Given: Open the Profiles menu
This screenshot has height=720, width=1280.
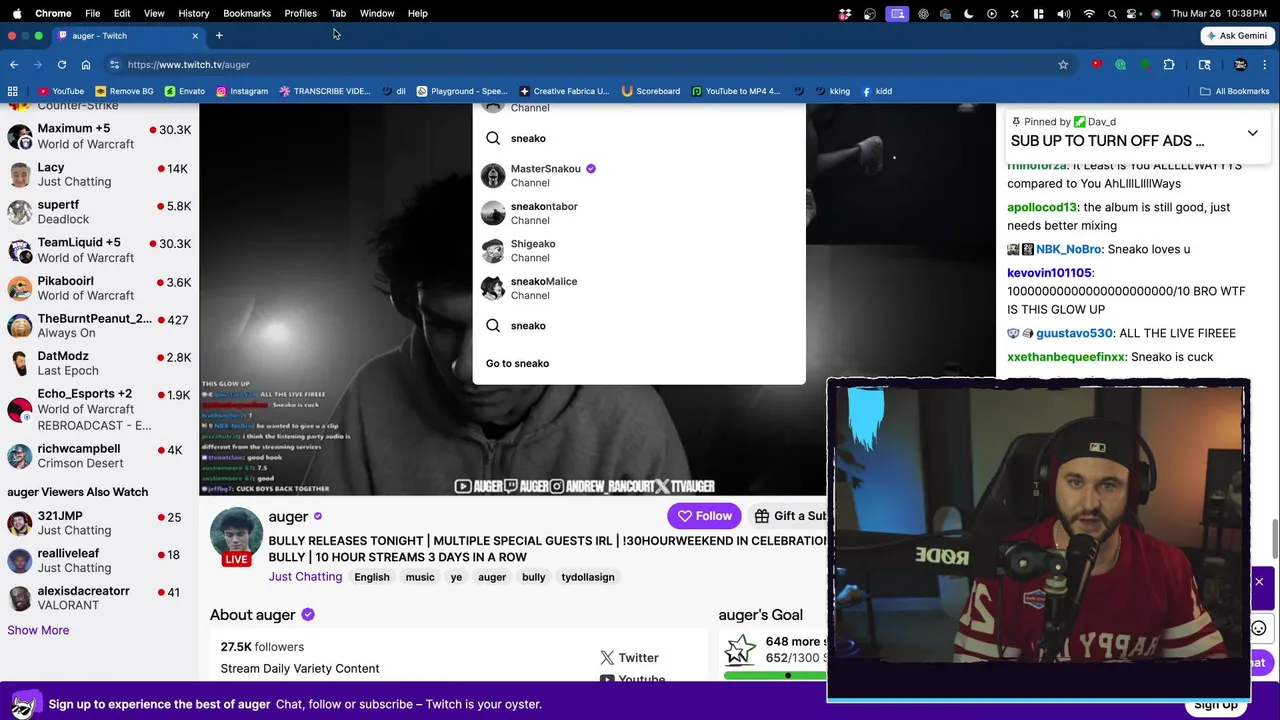Looking at the screenshot, I should (x=300, y=13).
